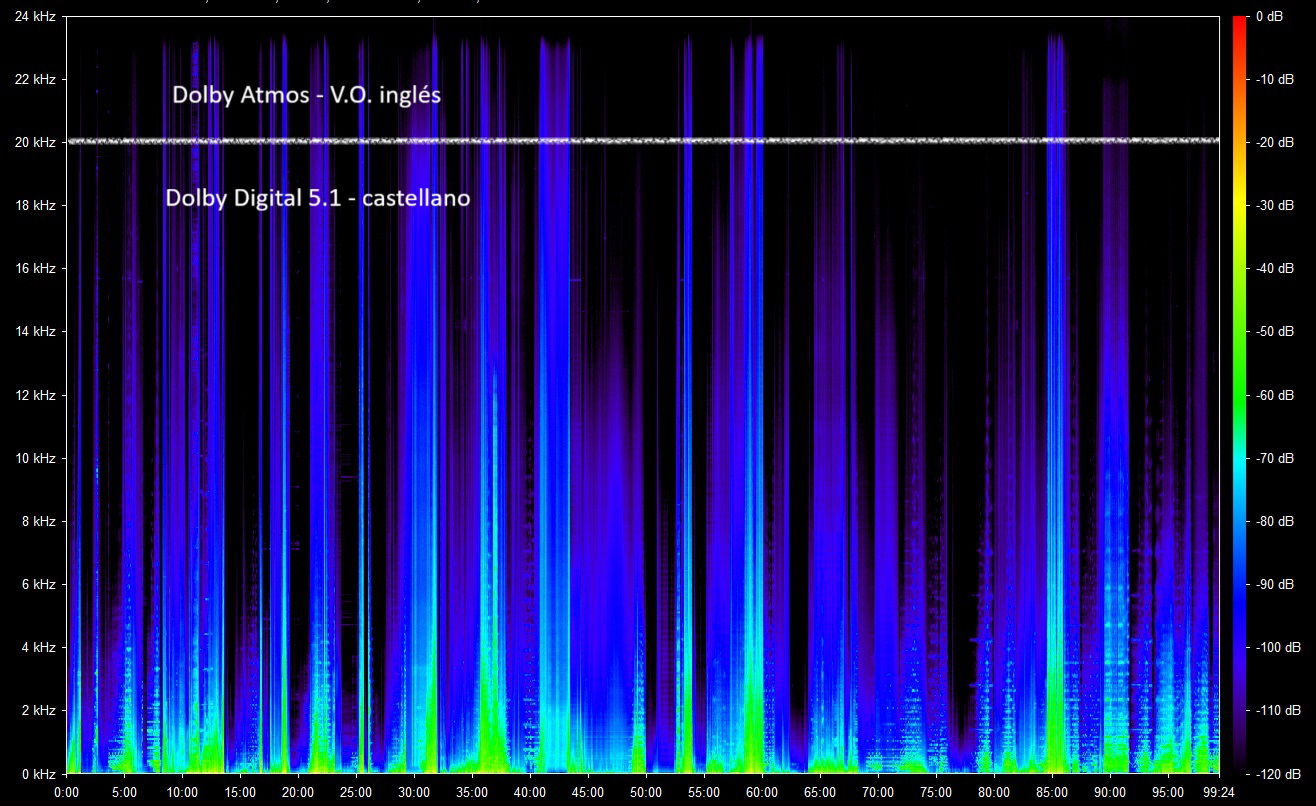Pick the -80 dB level label
This screenshot has height=806, width=1316.
[x=1275, y=521]
